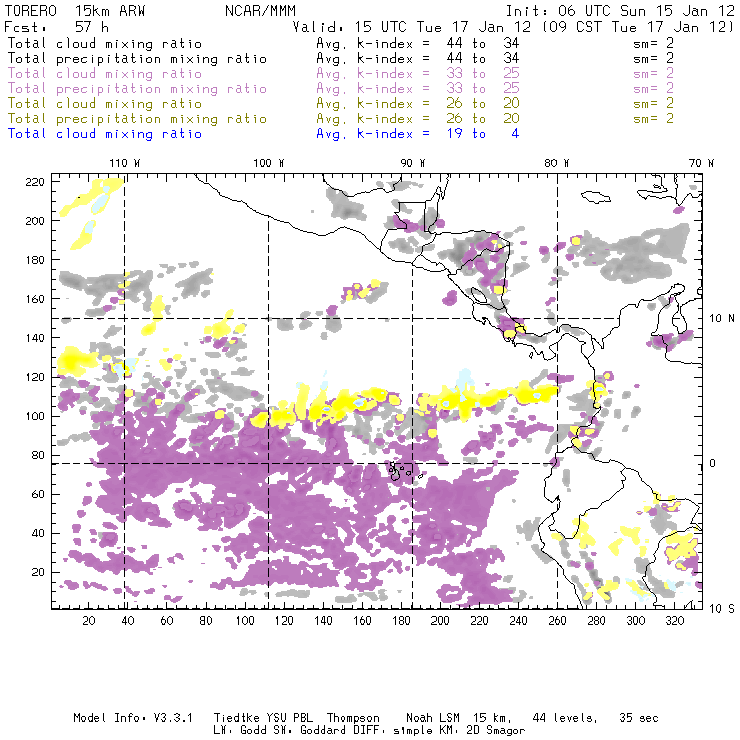Click the blue "Total cloud mixing ratio" legend line
The image size is (740, 740).
[x=105, y=134]
